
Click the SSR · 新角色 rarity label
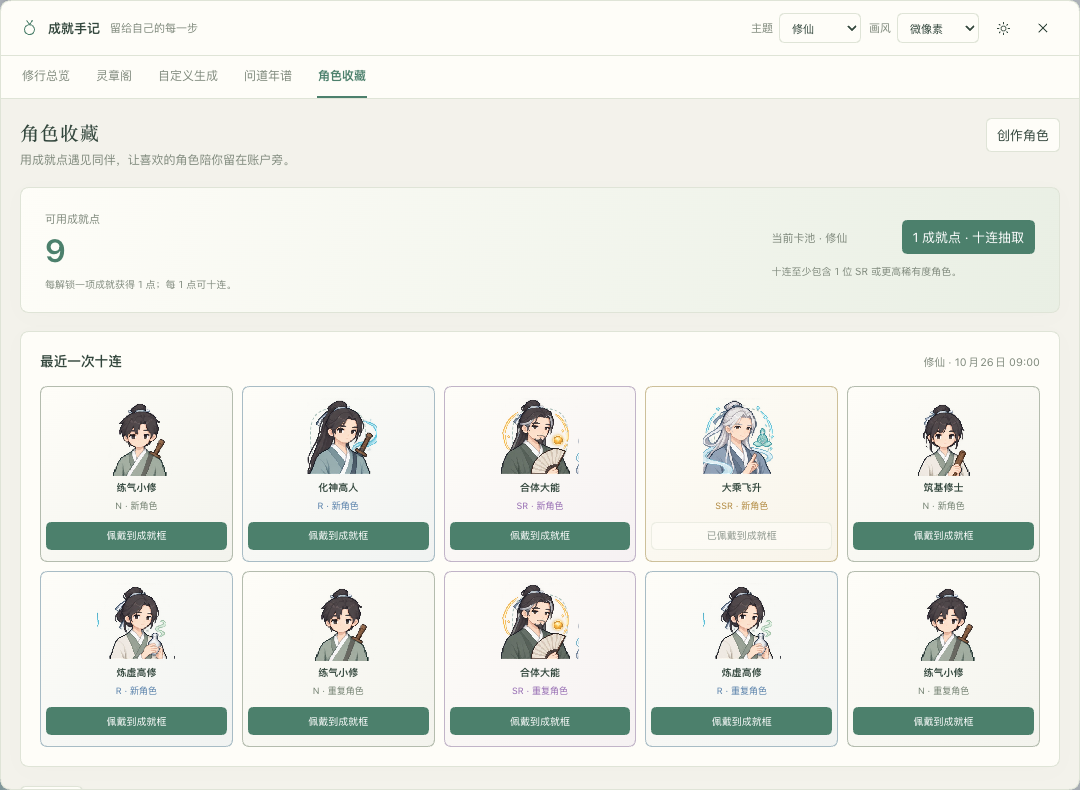(x=741, y=506)
